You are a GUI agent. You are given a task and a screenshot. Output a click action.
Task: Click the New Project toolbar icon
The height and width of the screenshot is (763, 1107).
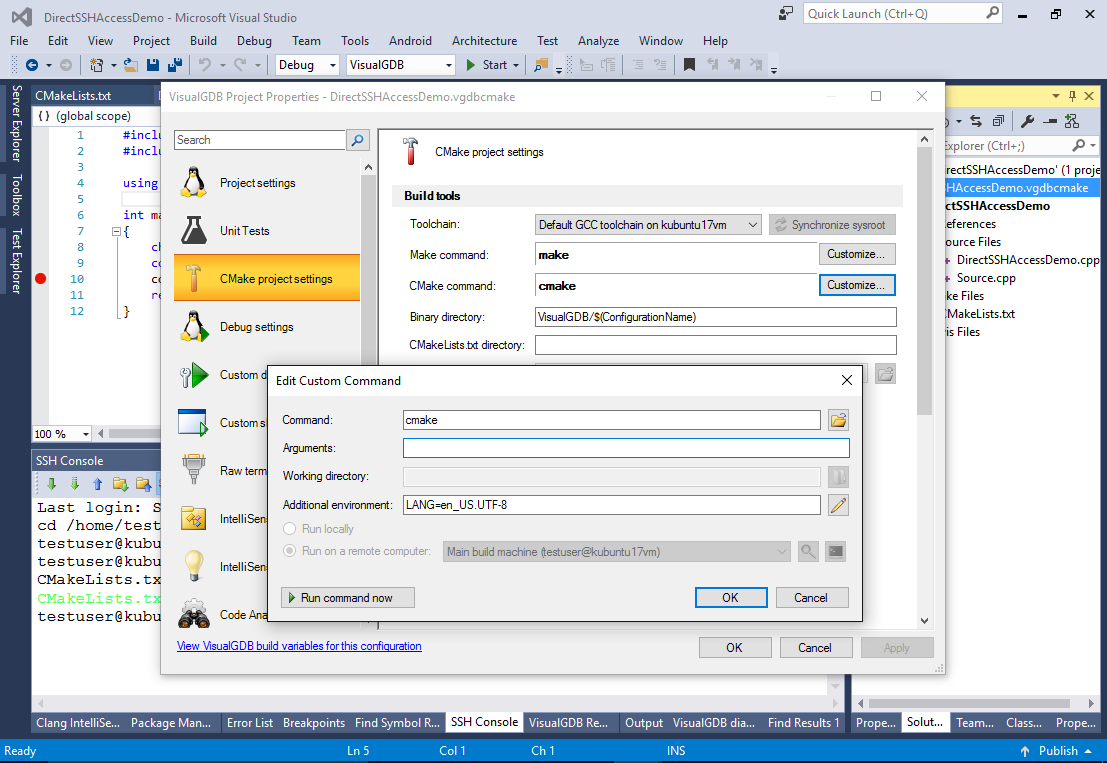tap(96, 65)
